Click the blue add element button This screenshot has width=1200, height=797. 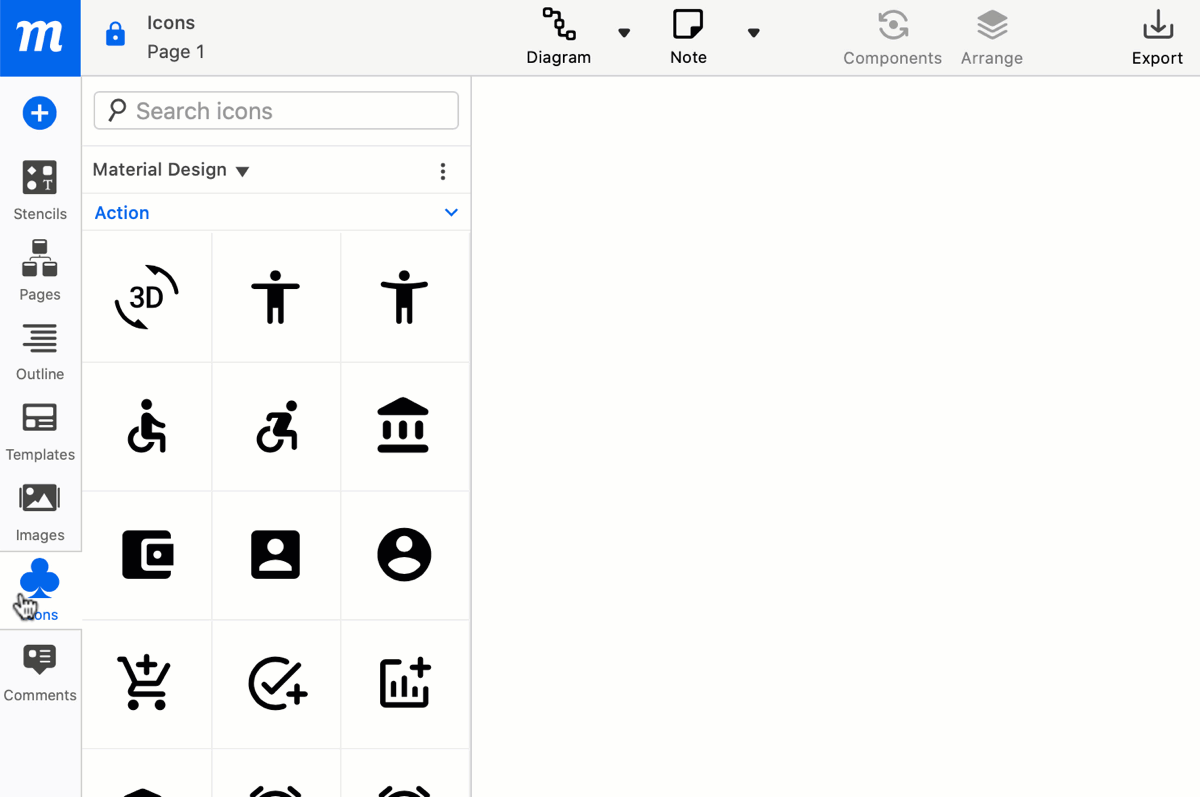[x=40, y=112]
